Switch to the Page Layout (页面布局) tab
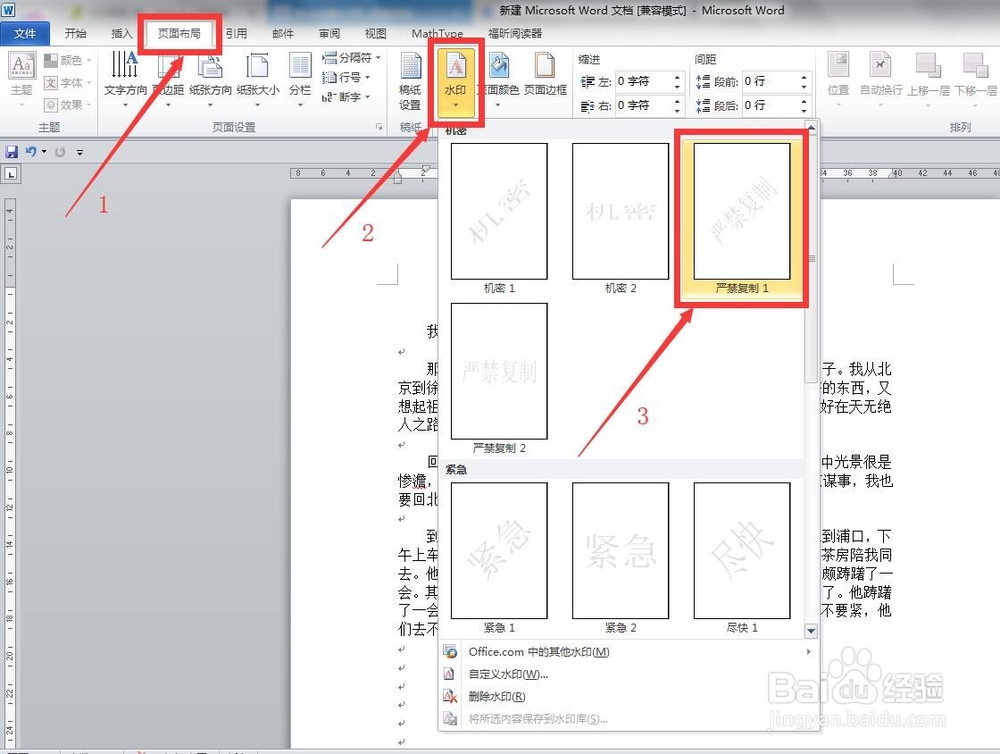This screenshot has height=754, width=1000. [179, 33]
